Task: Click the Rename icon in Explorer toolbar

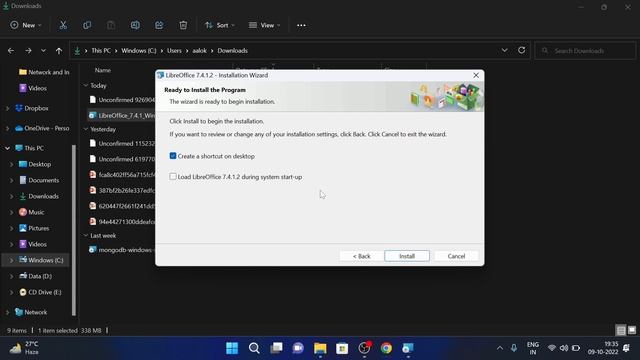Action: point(135,25)
